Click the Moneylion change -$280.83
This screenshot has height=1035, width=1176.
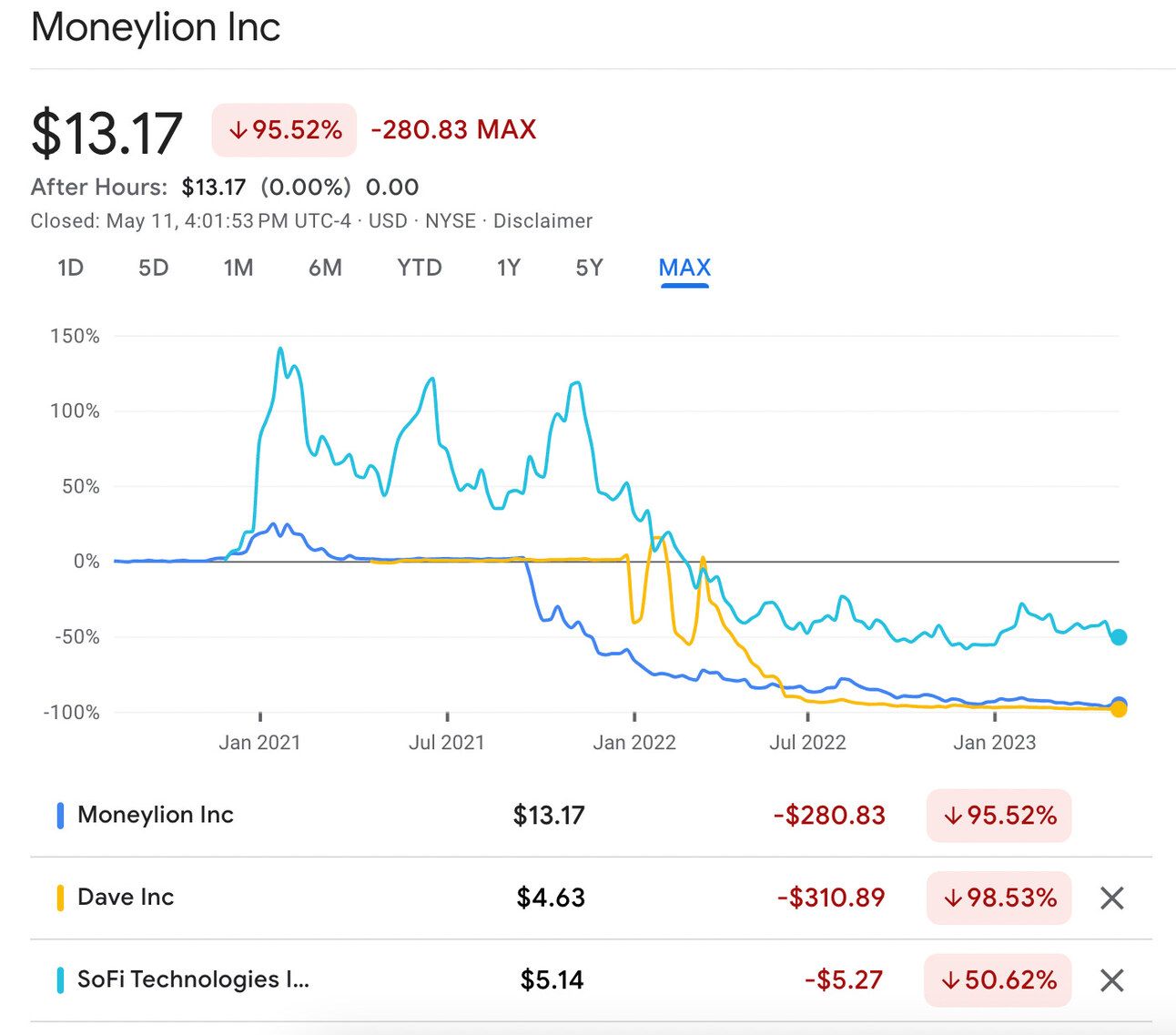[x=829, y=815]
